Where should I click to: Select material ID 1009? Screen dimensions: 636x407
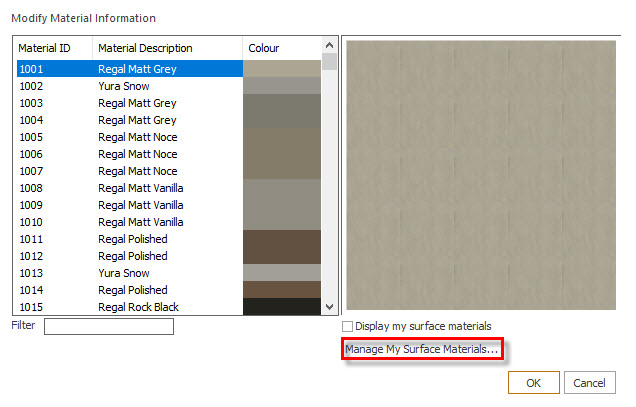tap(31, 205)
